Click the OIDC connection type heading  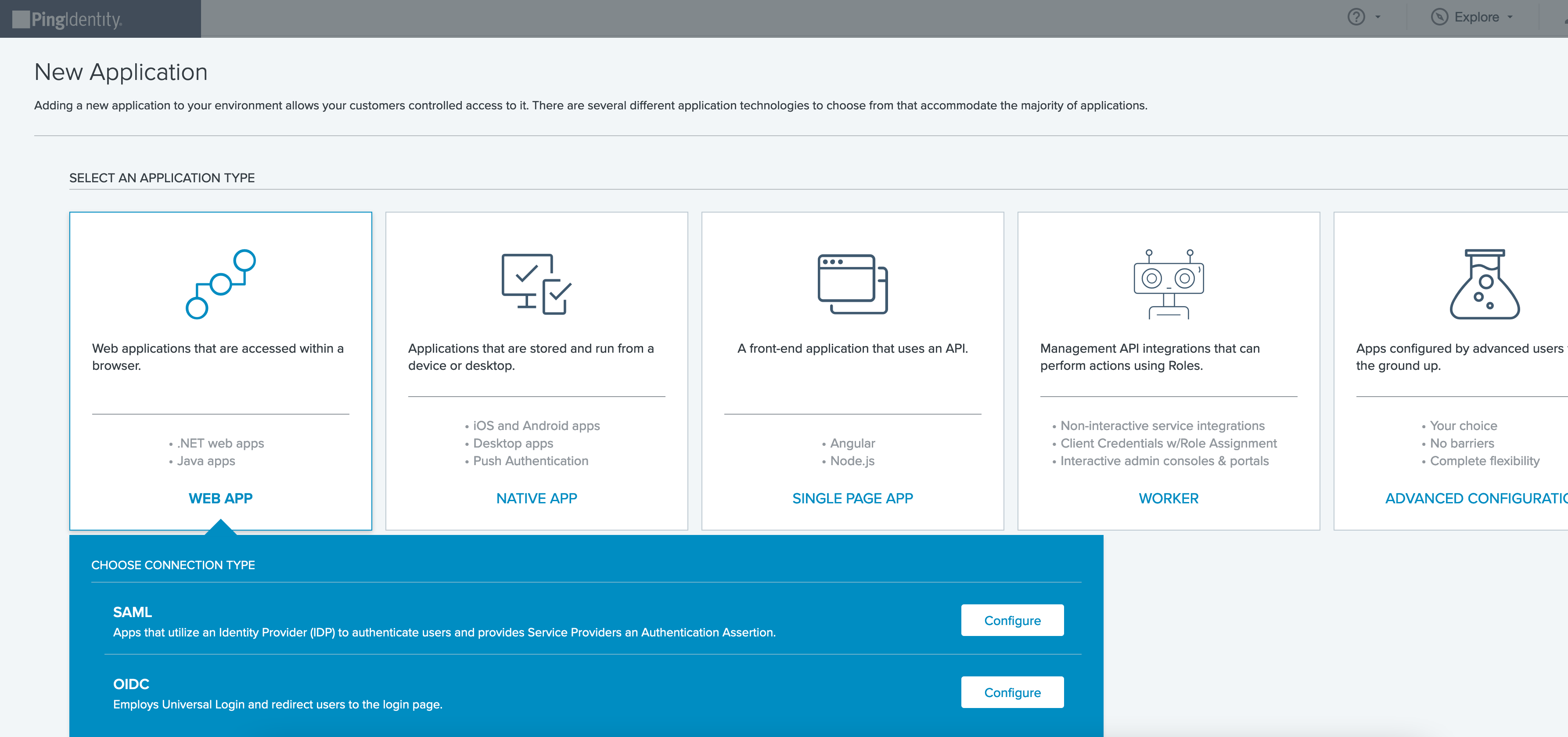131,683
